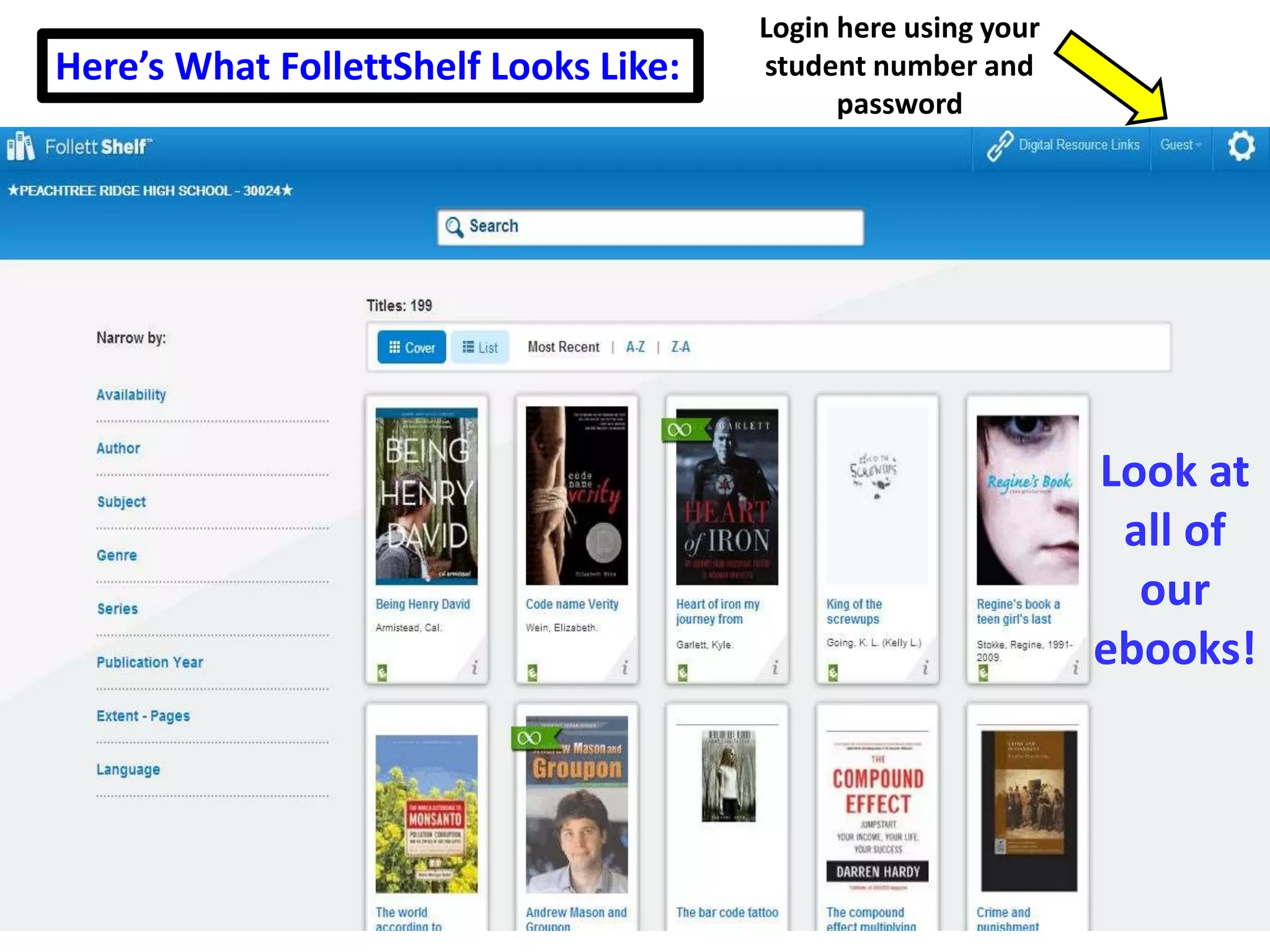Click author text 'Stokke, Regine, 1991-2009.'
Viewport: 1270px width, 952px height.
(x=1024, y=651)
